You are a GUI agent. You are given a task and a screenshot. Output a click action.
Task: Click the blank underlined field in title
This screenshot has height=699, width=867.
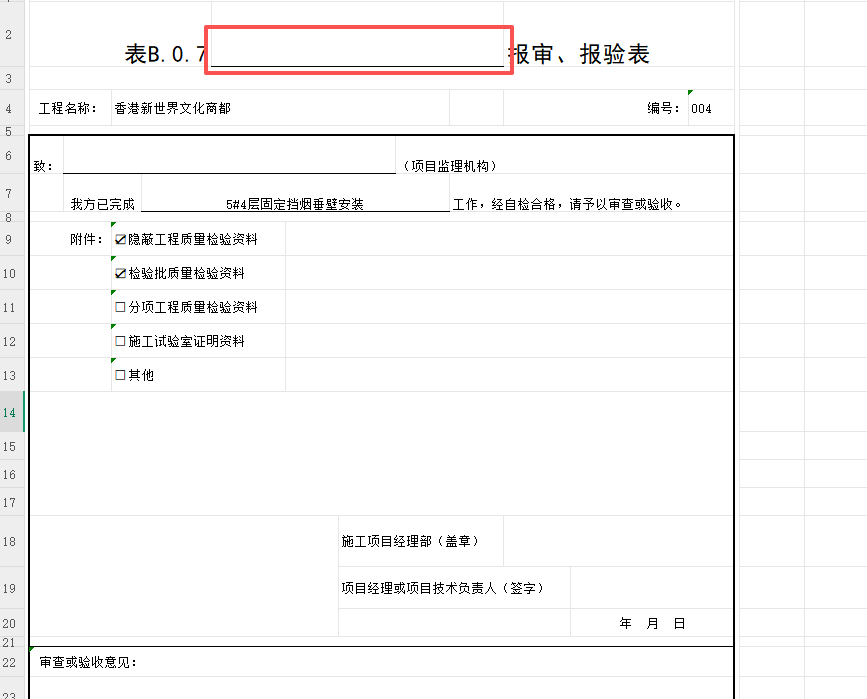click(358, 52)
